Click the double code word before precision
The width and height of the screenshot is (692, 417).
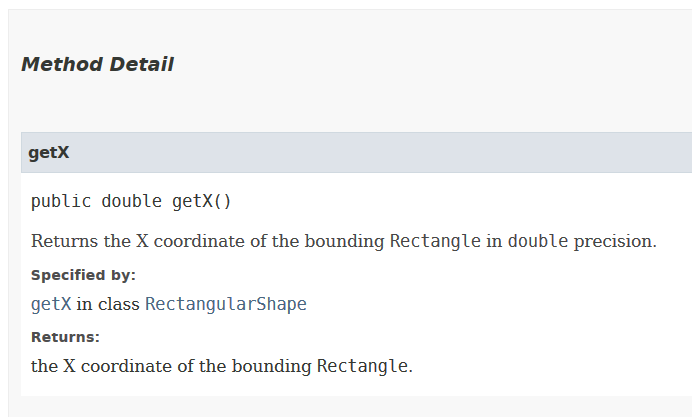click(x=538, y=241)
